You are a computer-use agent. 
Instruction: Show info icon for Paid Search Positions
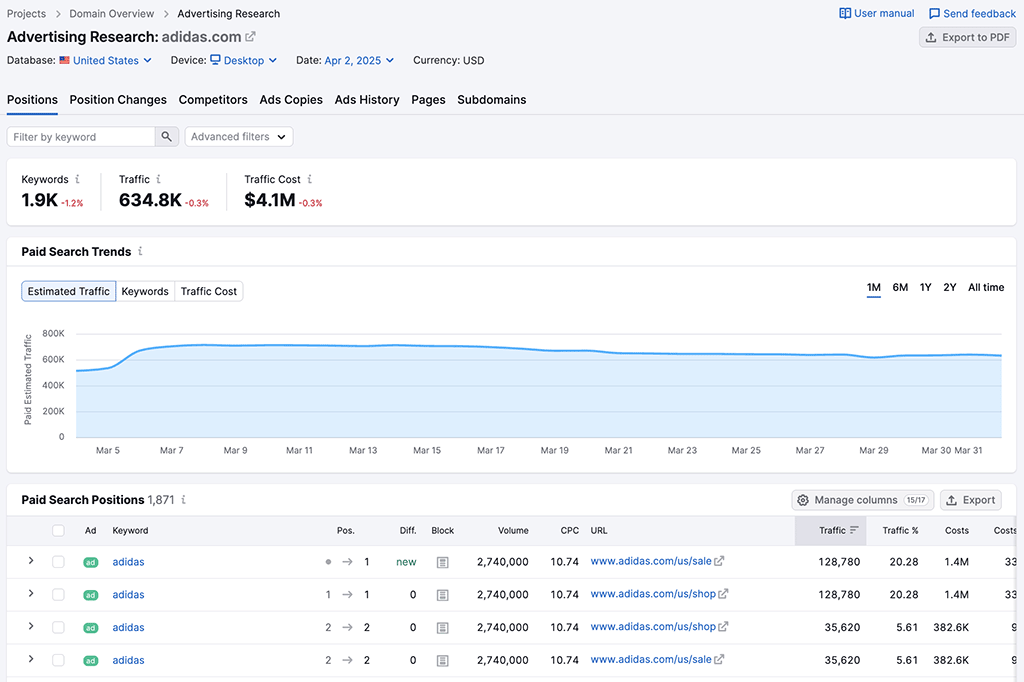pyautogui.click(x=184, y=500)
